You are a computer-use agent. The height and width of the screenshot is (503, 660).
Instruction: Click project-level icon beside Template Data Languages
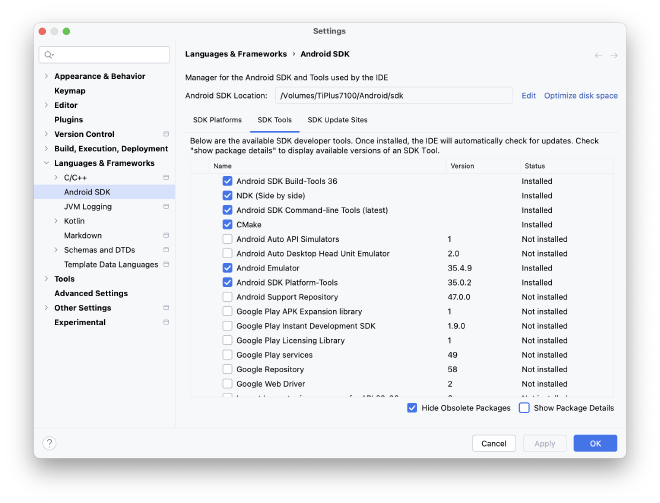click(x=166, y=264)
